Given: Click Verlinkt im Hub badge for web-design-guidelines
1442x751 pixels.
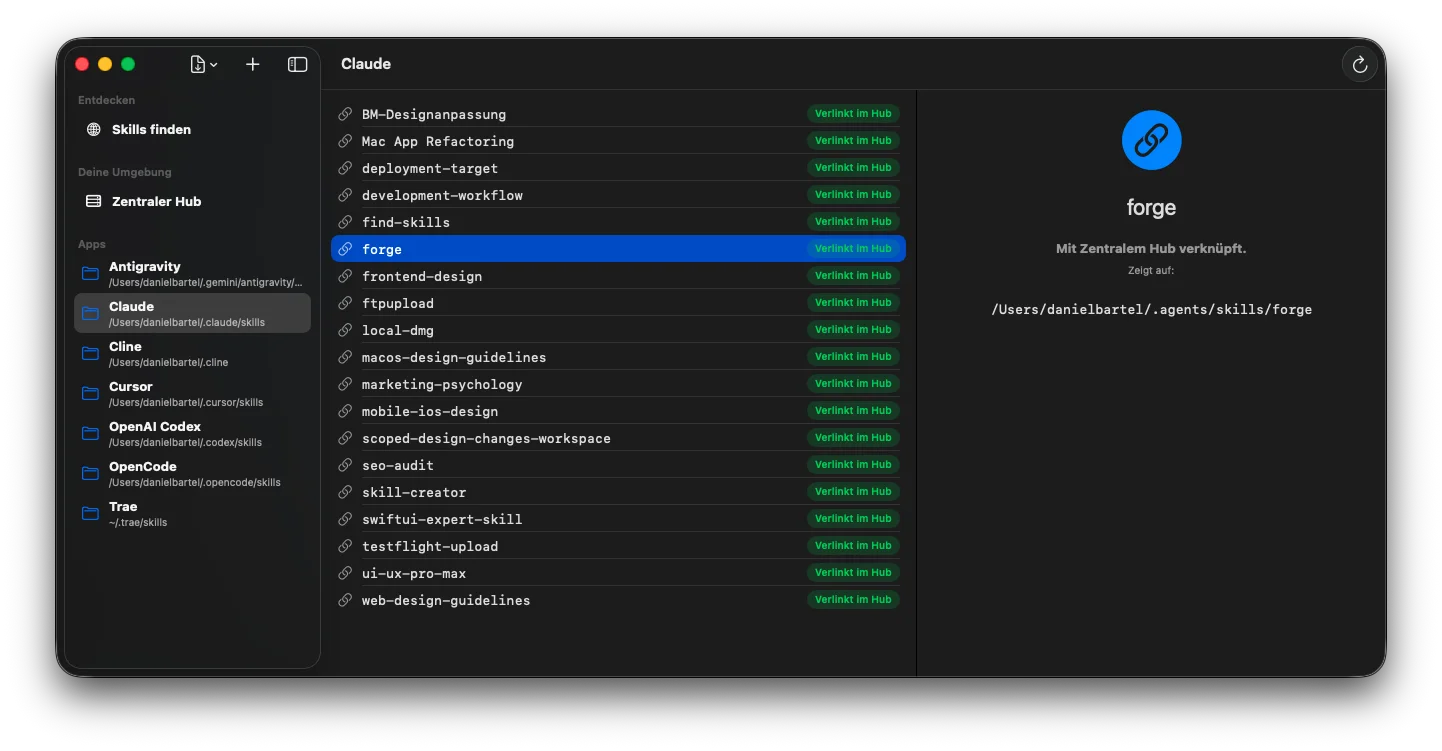Looking at the screenshot, I should coord(853,600).
